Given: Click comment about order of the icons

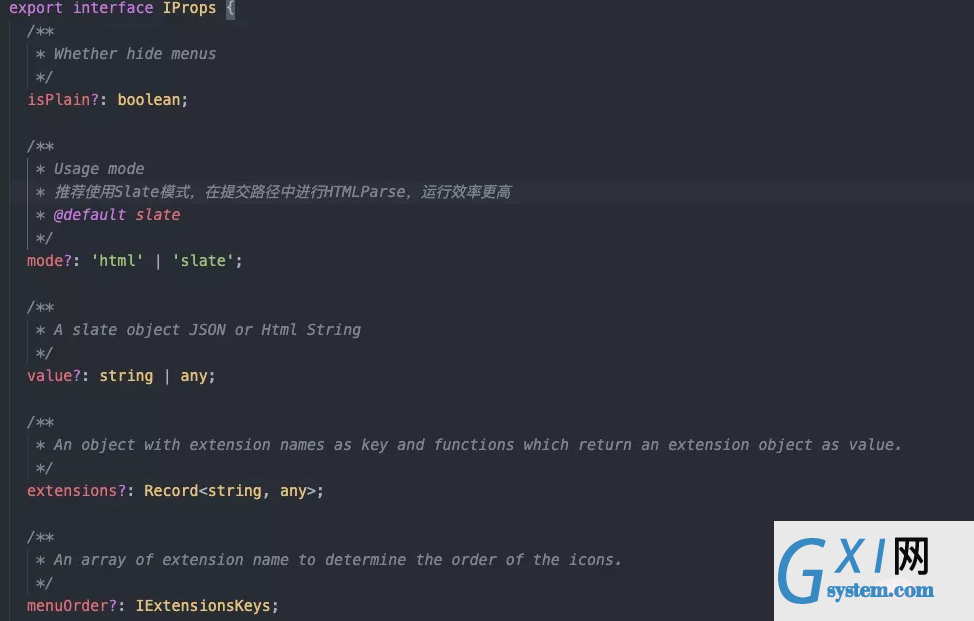Looking at the screenshot, I should pos(338,560).
